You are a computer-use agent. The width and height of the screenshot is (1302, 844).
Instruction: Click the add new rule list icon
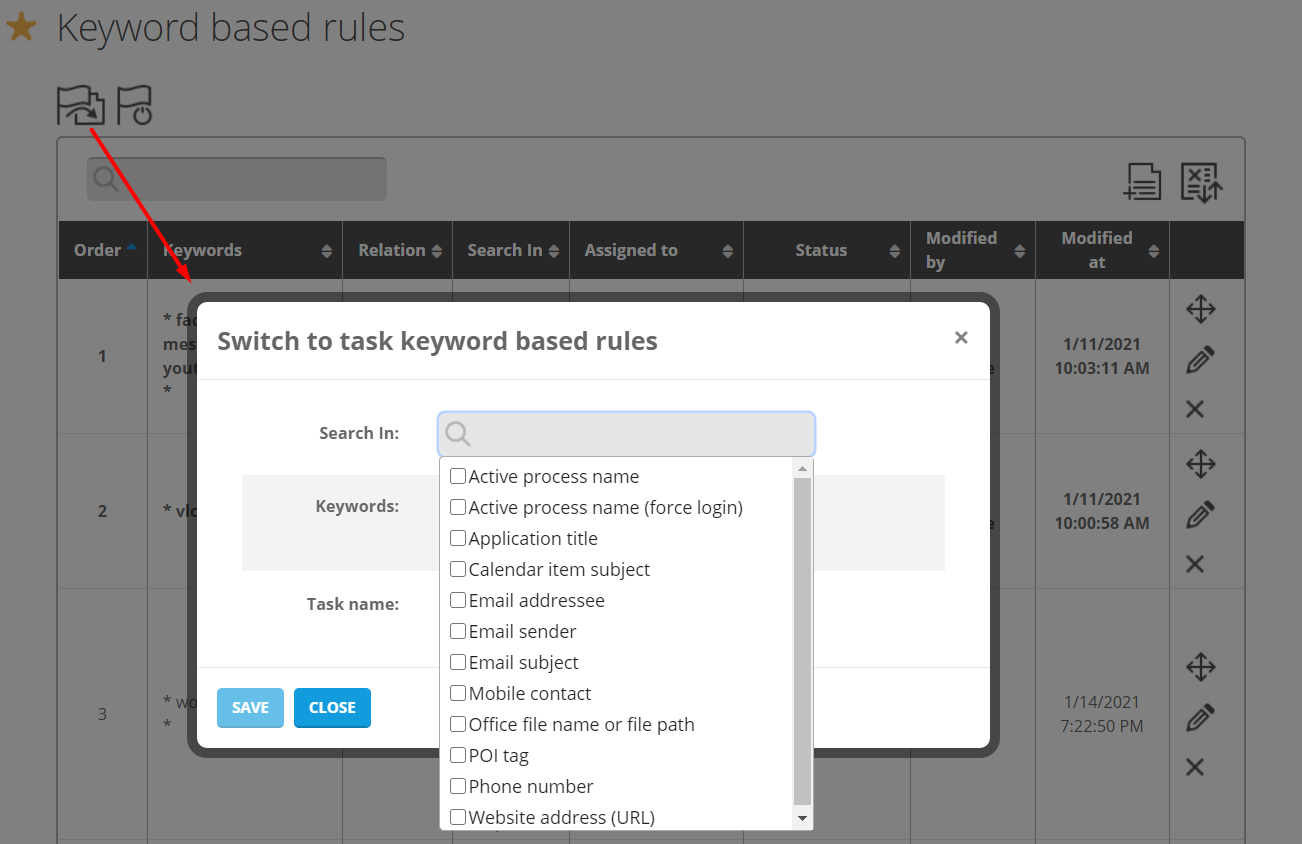coord(1142,182)
